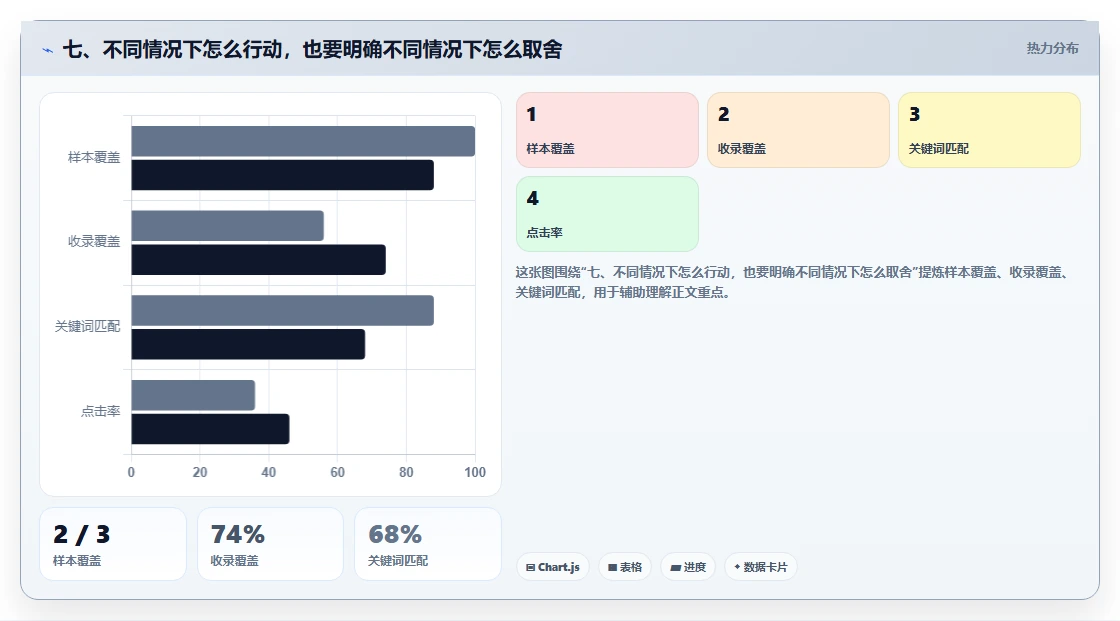Click the dark bar for 样本覆盖
The image size is (1120, 621).
click(x=282, y=175)
